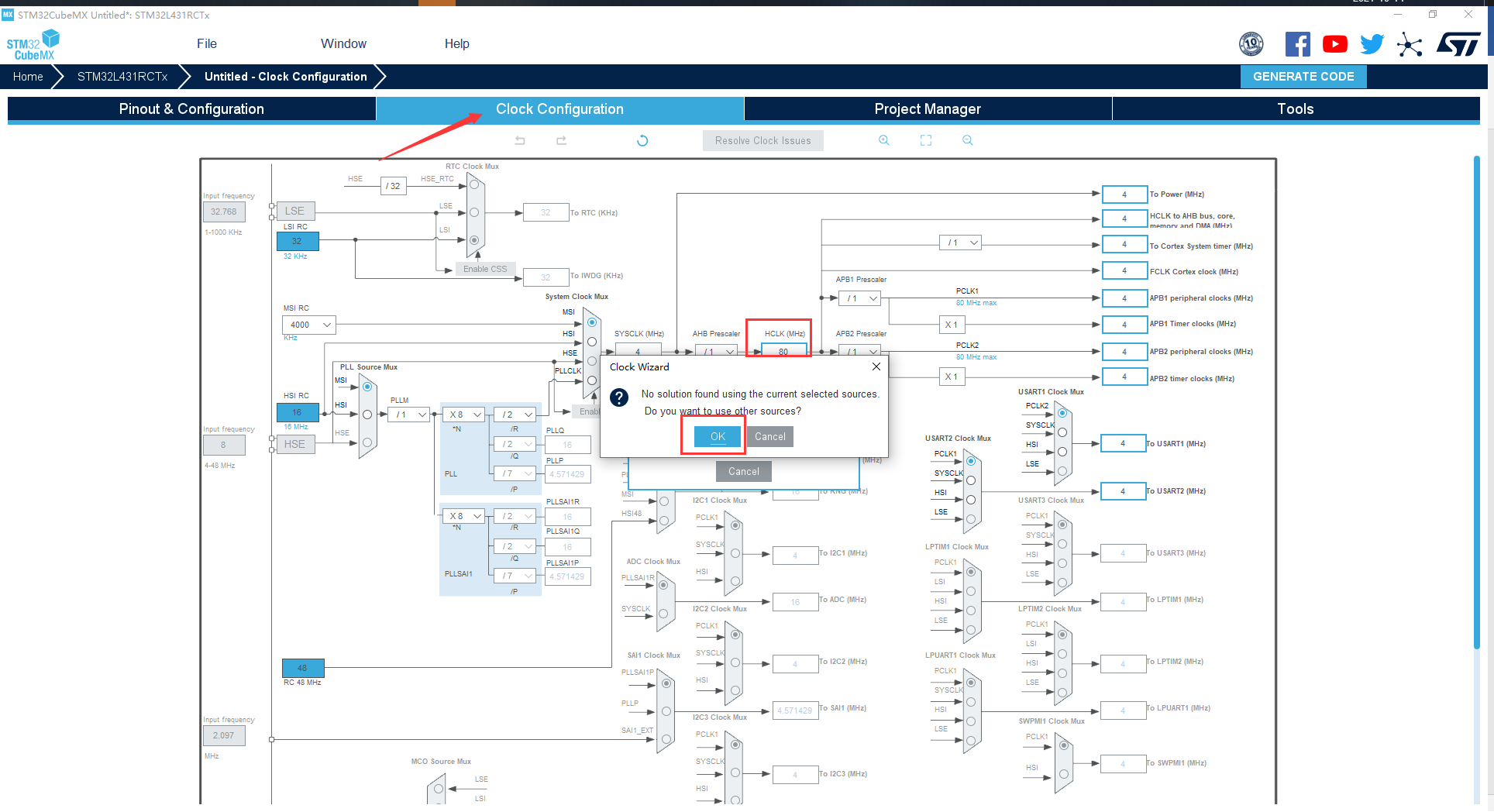Open the YouTube icon link
Screen dimensions: 1494x812
point(1334,44)
